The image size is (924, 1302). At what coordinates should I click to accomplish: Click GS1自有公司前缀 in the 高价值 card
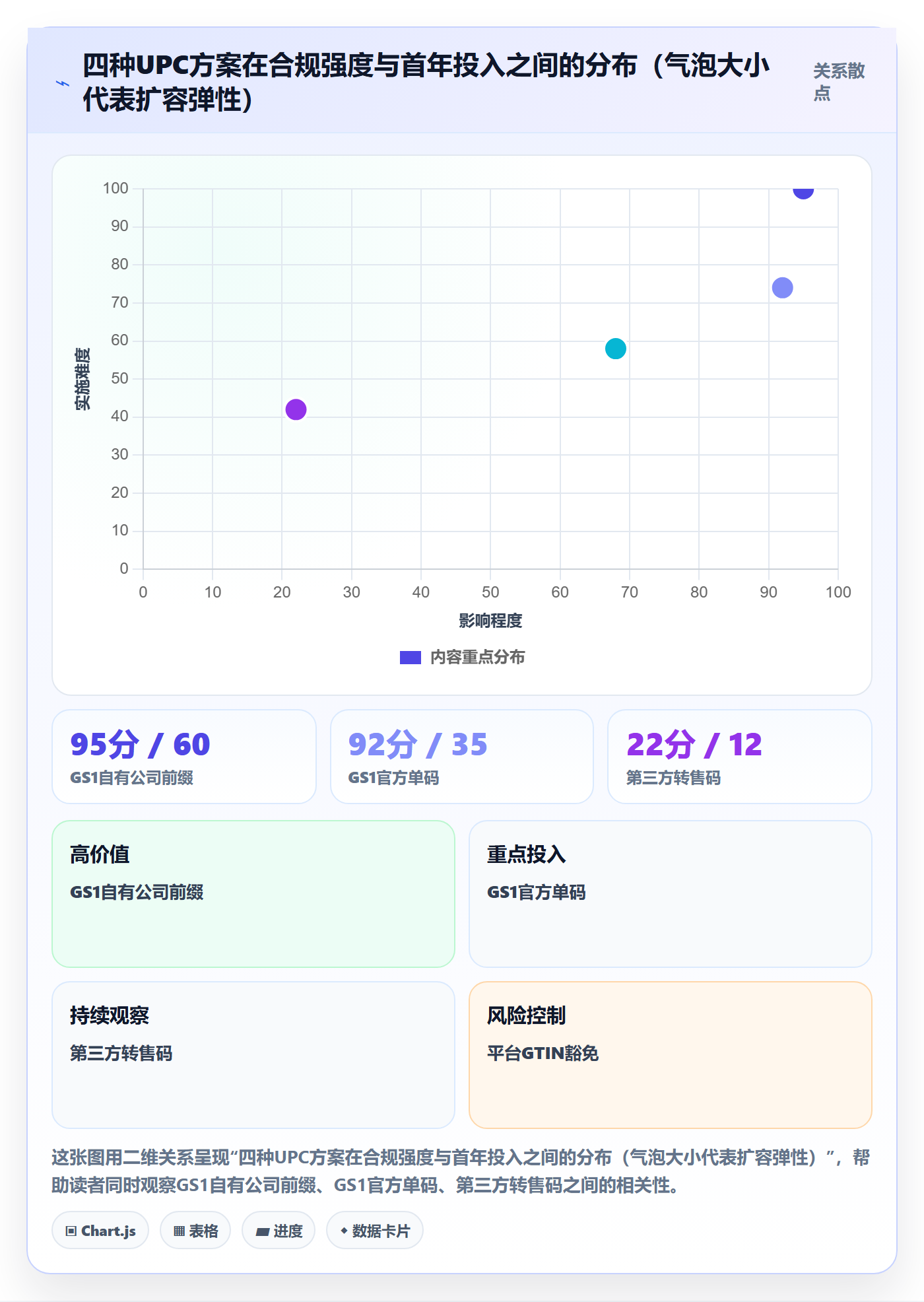pos(137,892)
